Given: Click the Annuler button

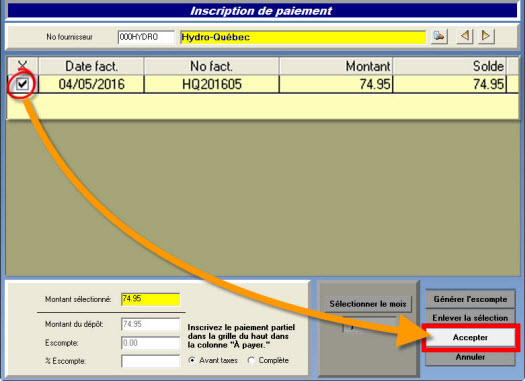Looking at the screenshot, I should tap(470, 357).
